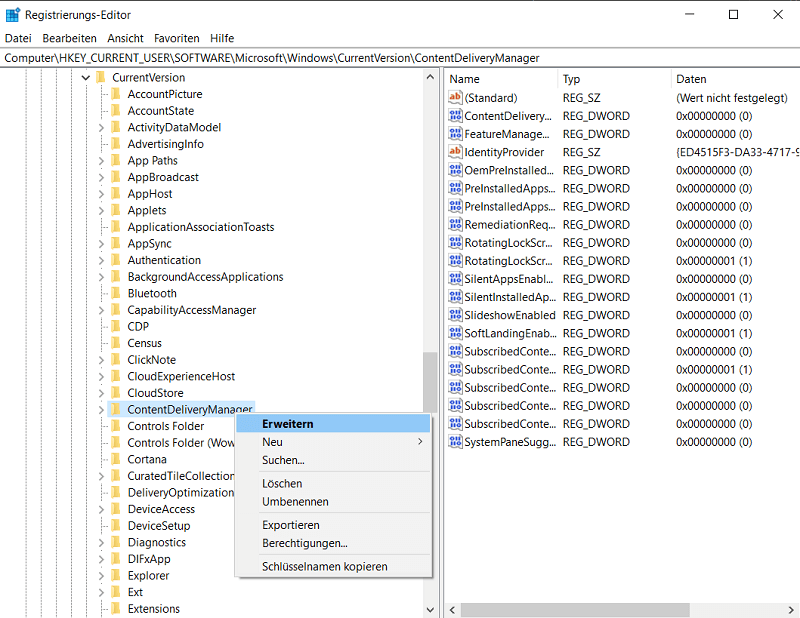Choose Löschen in the context menu
The height and width of the screenshot is (618, 800).
click(333, 483)
